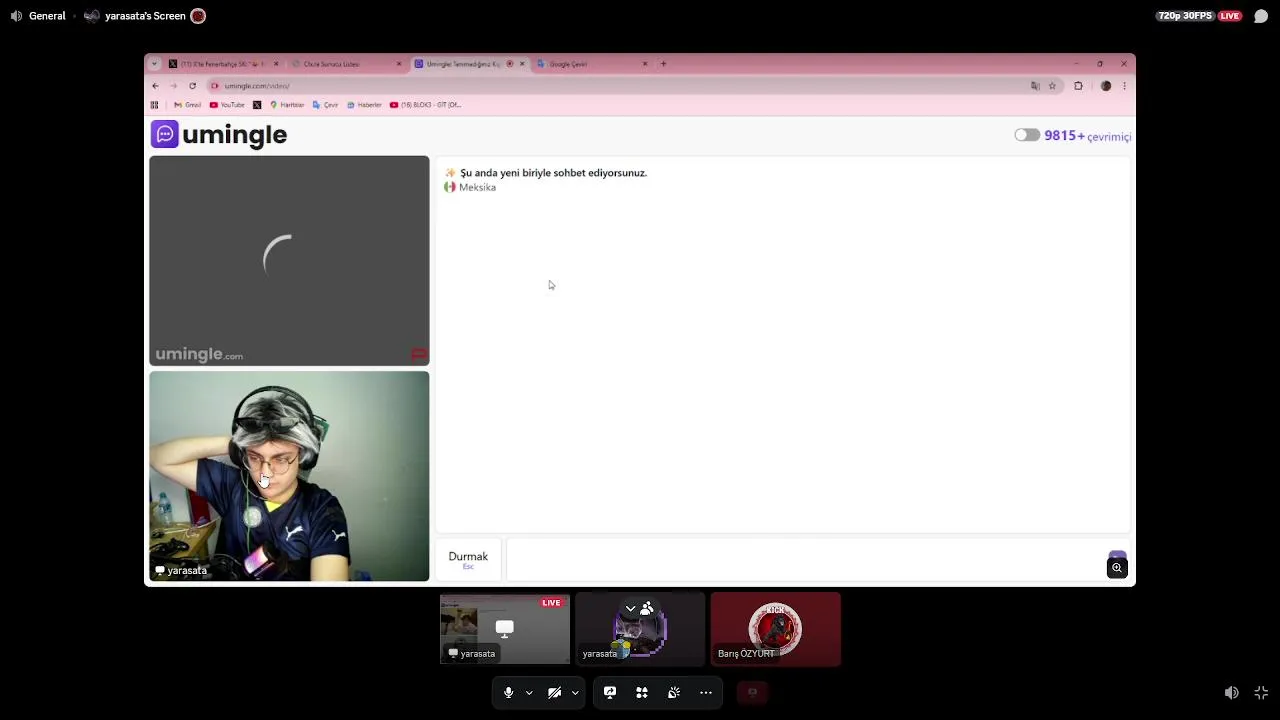Open the BLOK3 YouTube bookmark

[x=425, y=105]
